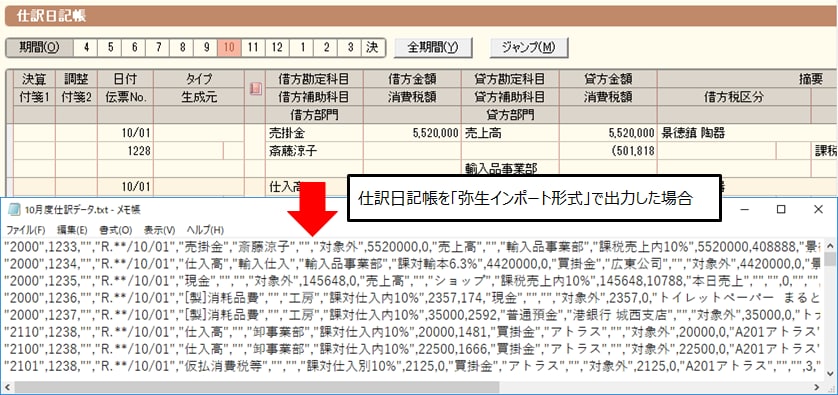Select month 6 in period bar
Viewport: 838px width, 395px height.
[x=134, y=47]
